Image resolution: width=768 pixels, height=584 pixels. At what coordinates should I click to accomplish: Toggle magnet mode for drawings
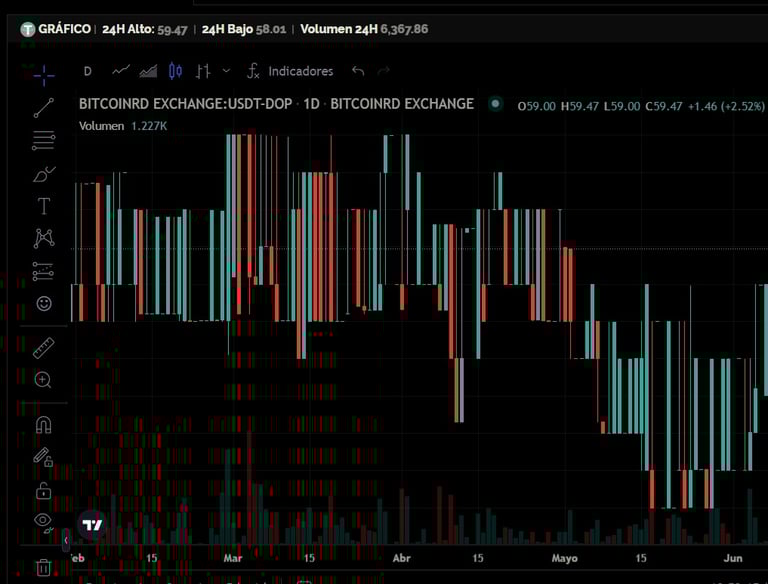(x=44, y=424)
